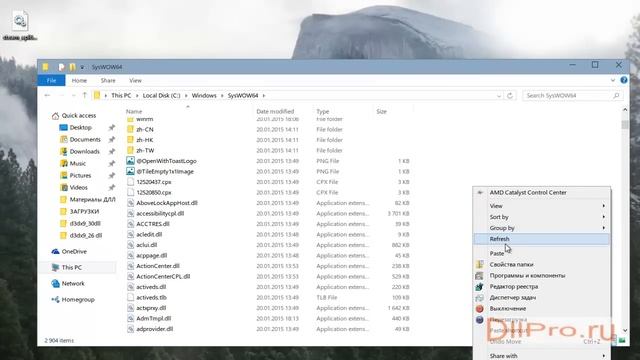The height and width of the screenshot is (360, 640).
Task: Open the Explorer help icon
Action: pos(624,80)
